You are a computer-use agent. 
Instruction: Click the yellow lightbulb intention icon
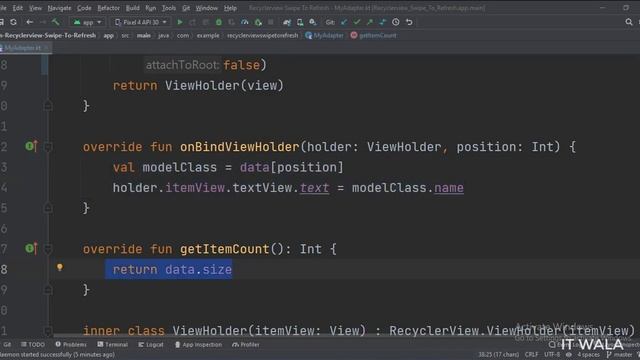[x=60, y=267]
